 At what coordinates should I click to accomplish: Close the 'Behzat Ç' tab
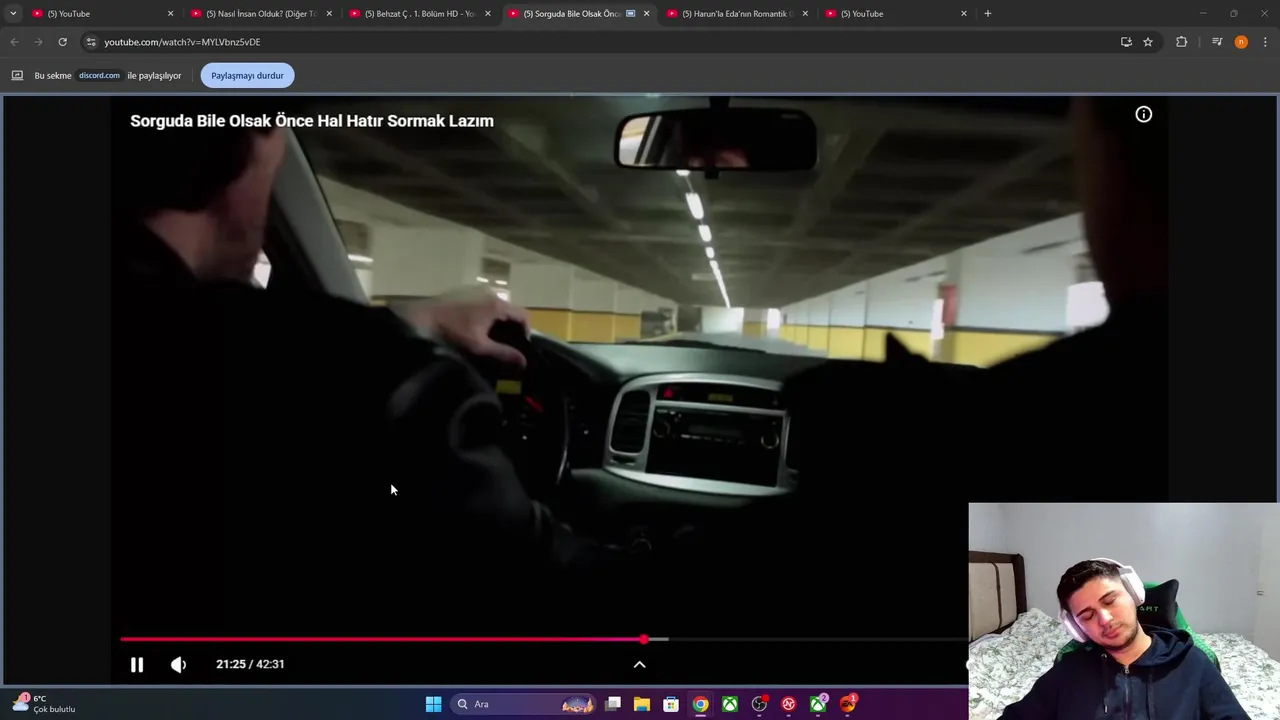click(x=488, y=14)
